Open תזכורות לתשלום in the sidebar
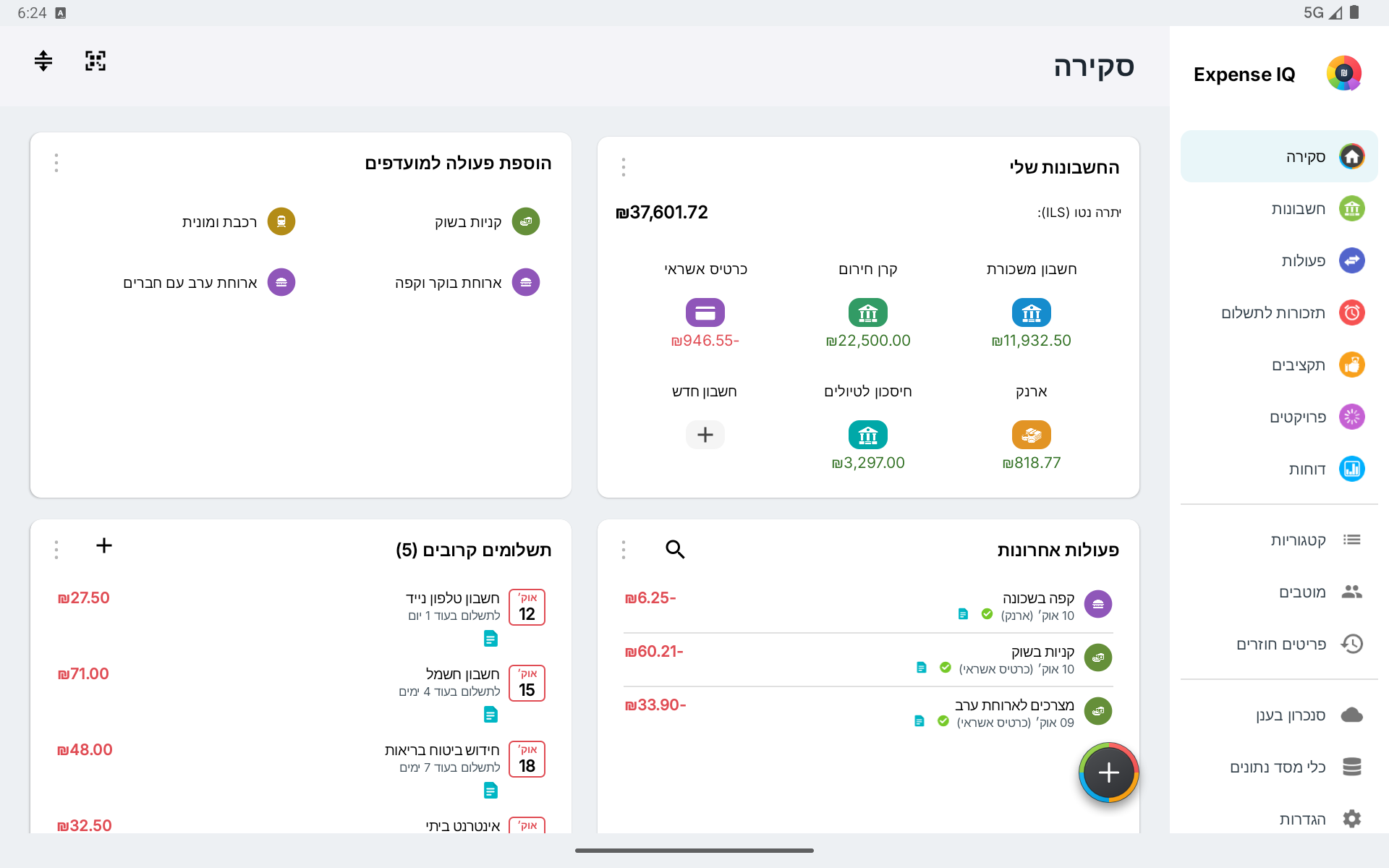This screenshot has height=868, width=1389. click(x=1279, y=312)
